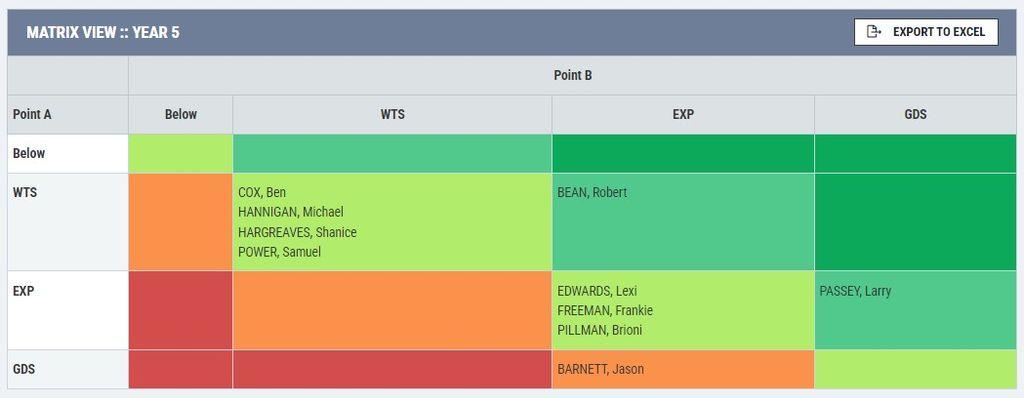Click the dark green Below-to-GDS cell

click(x=916, y=154)
